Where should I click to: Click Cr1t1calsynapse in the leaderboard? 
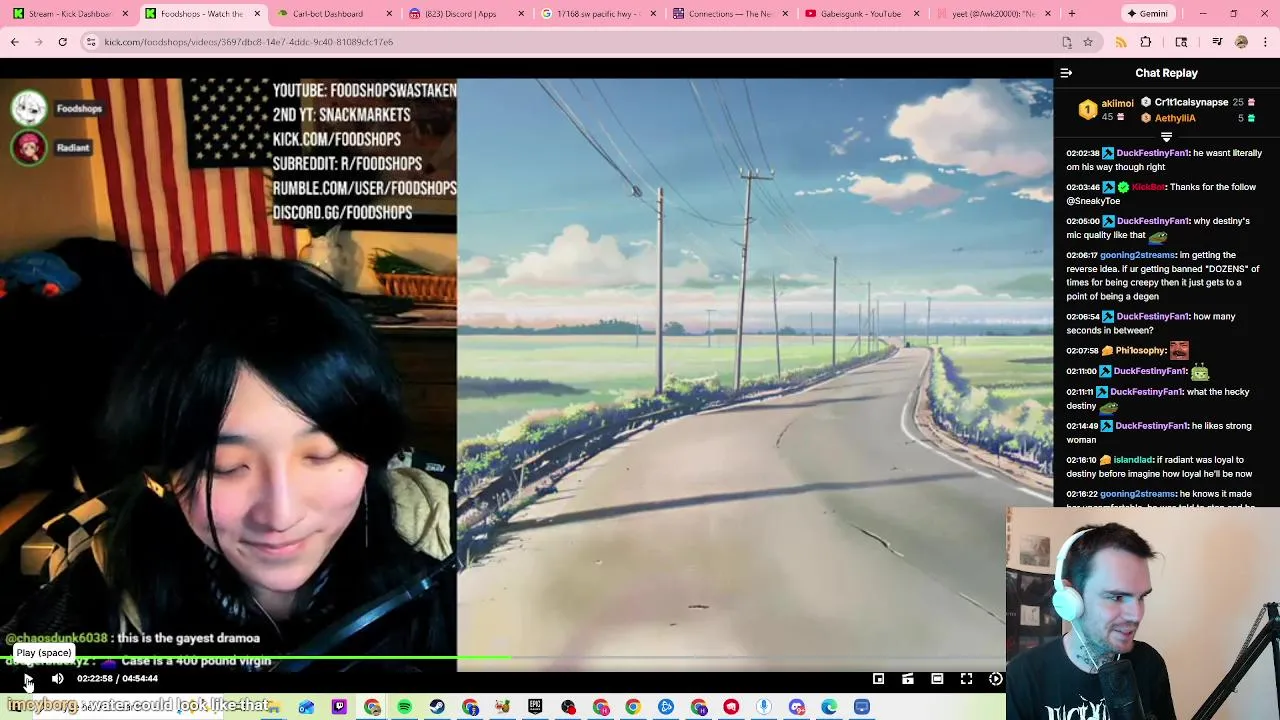1191,102
